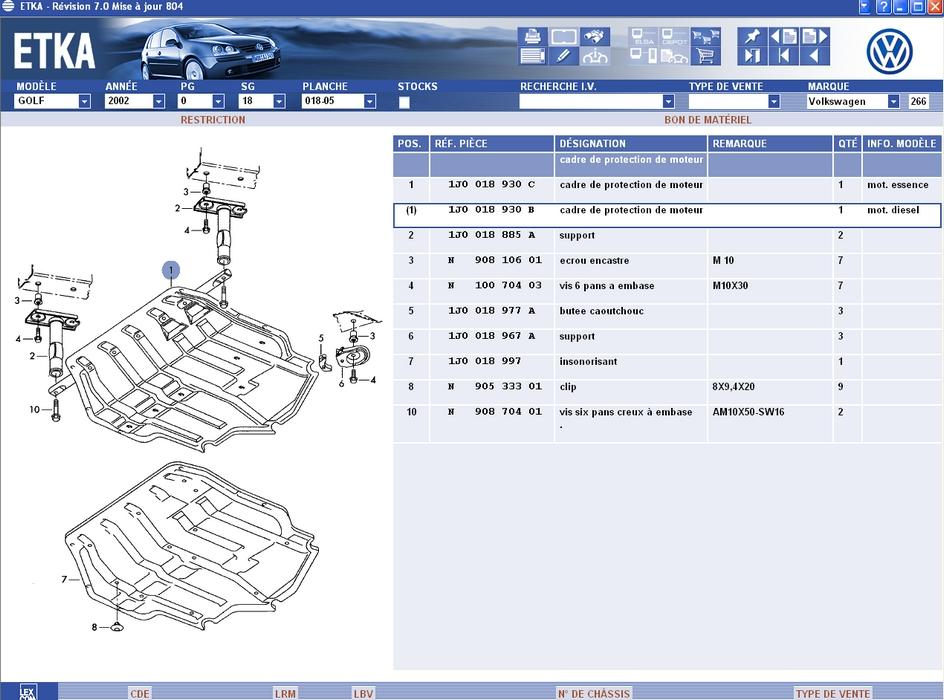
Task: Click the binoculars search icon
Action: (595, 37)
